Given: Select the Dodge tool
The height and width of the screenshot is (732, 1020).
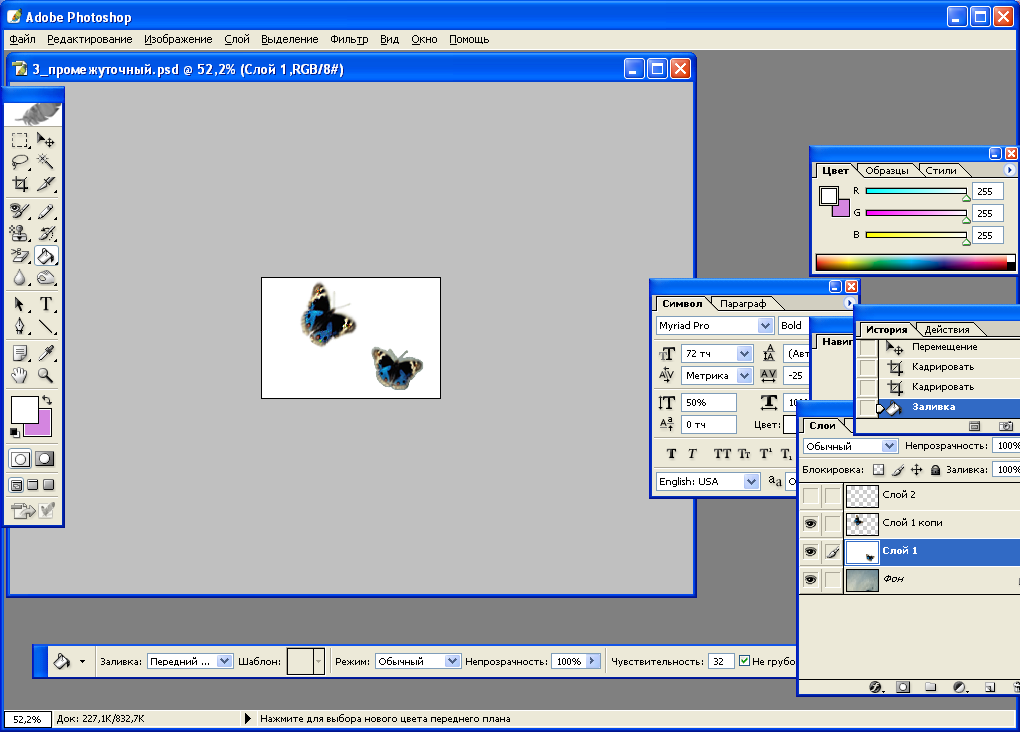Looking at the screenshot, I should coord(46,278).
